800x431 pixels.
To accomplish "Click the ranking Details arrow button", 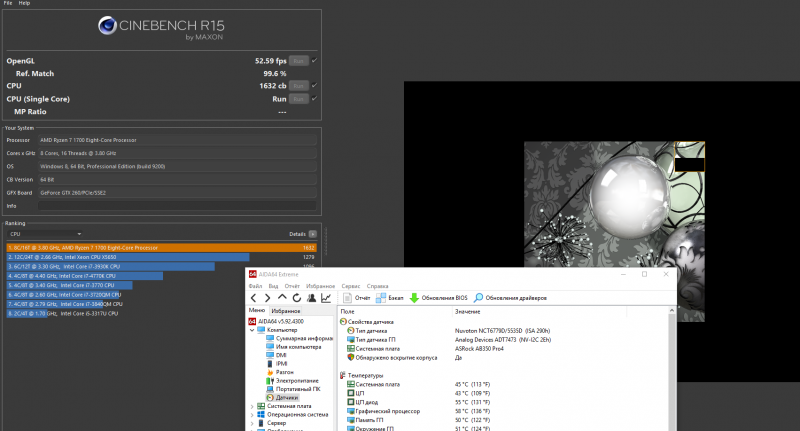I will [x=313, y=234].
